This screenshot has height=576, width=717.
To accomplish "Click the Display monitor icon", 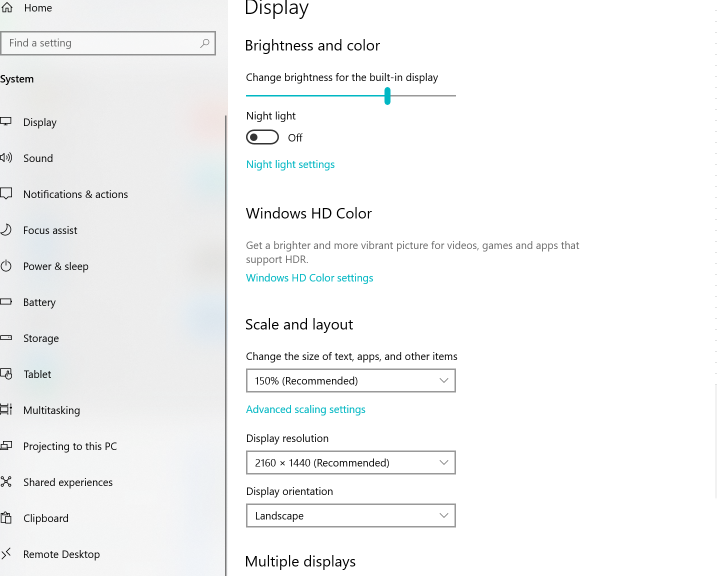I will 6,122.
